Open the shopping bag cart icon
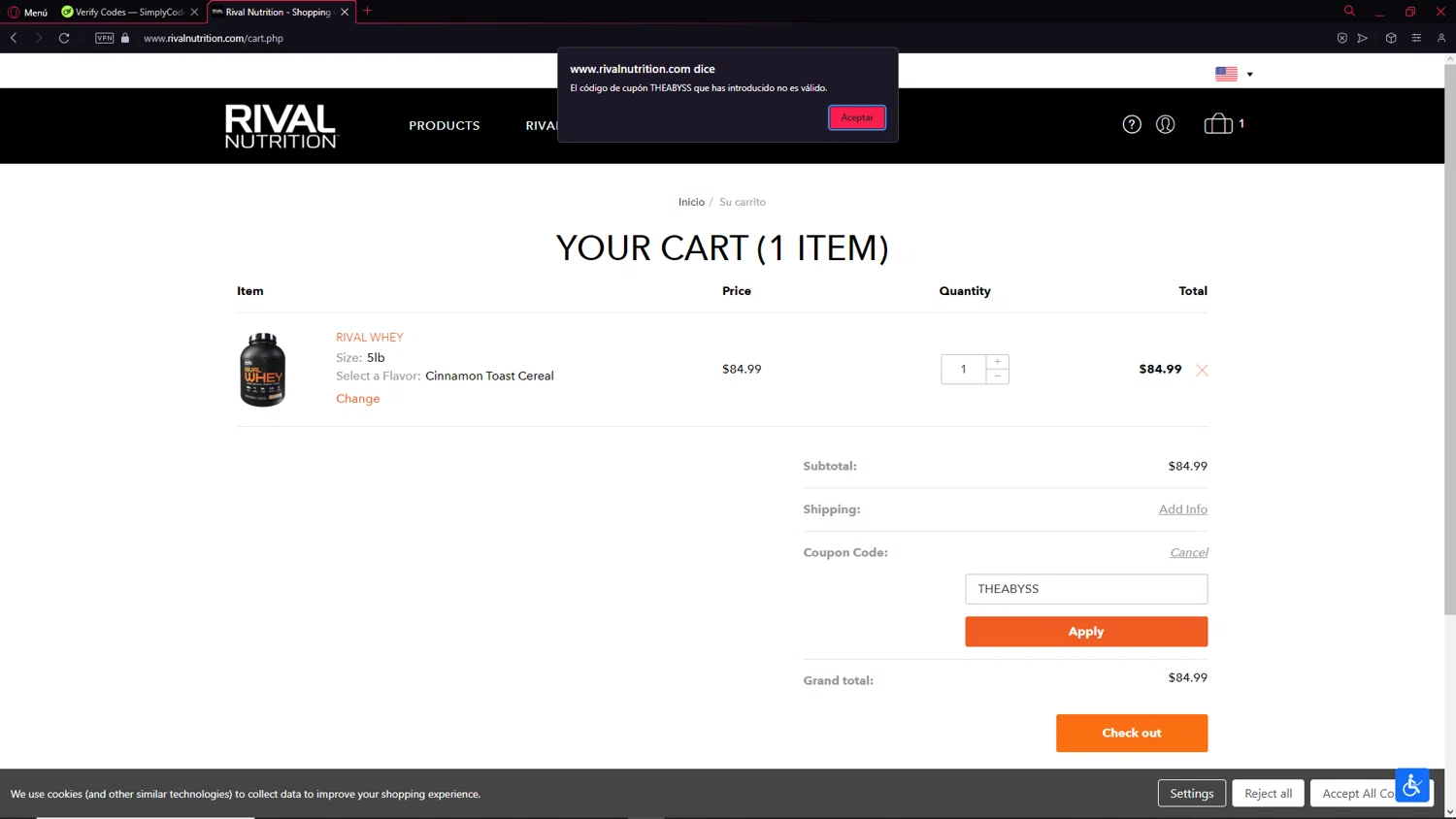Viewport: 1456px width, 819px height. [x=1218, y=124]
